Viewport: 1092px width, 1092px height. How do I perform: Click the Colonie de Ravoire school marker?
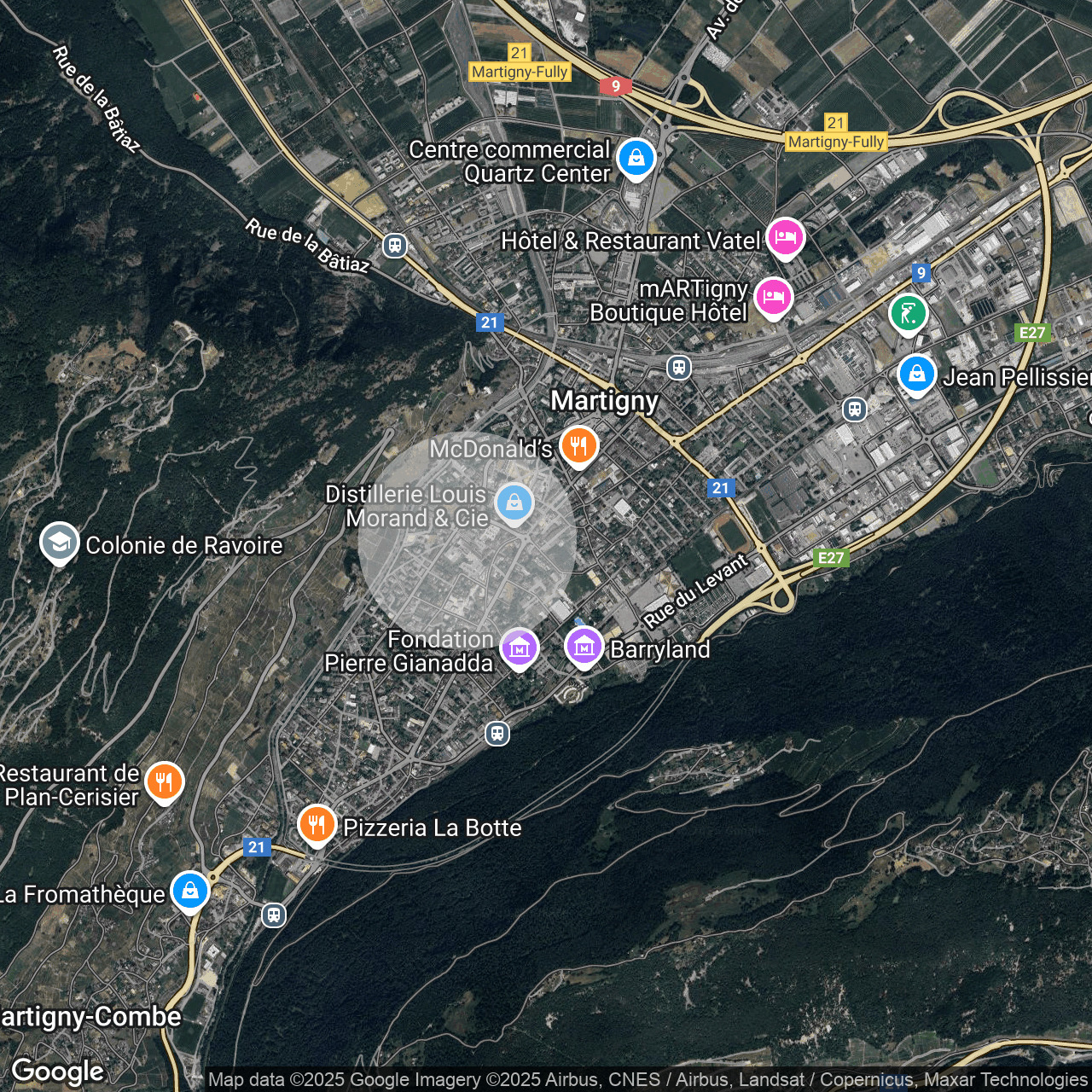click(x=58, y=543)
